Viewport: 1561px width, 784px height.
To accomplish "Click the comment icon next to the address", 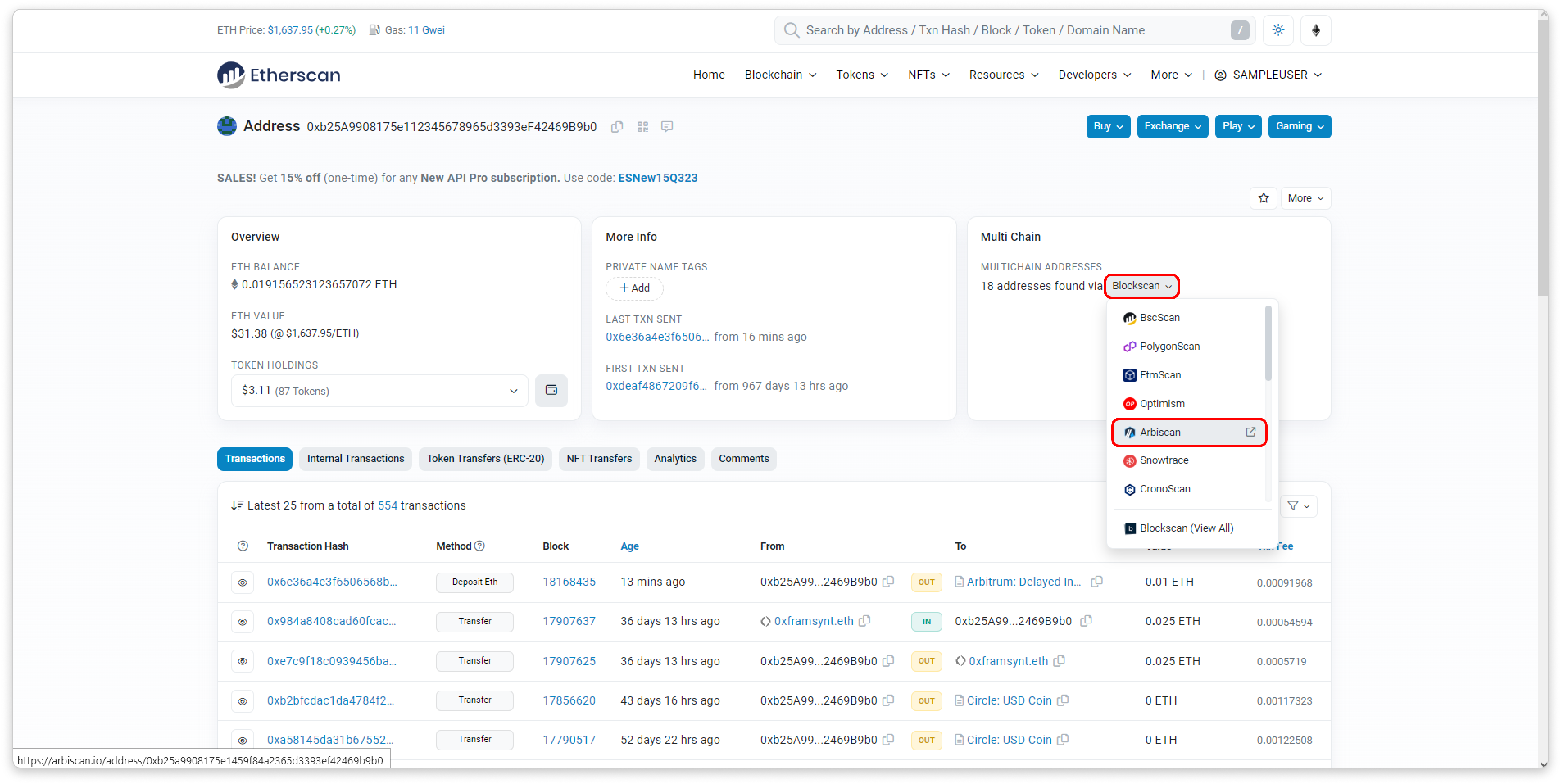I will pos(667,127).
